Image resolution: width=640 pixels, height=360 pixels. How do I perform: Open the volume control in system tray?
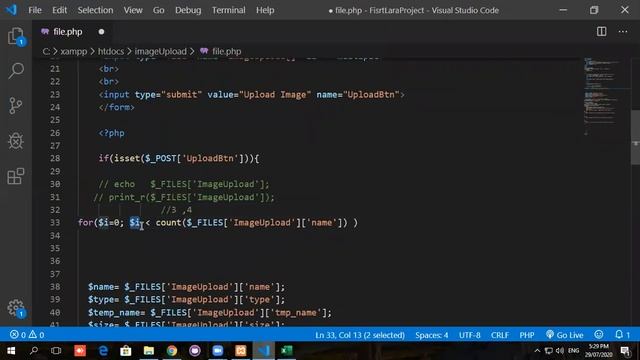point(560,351)
